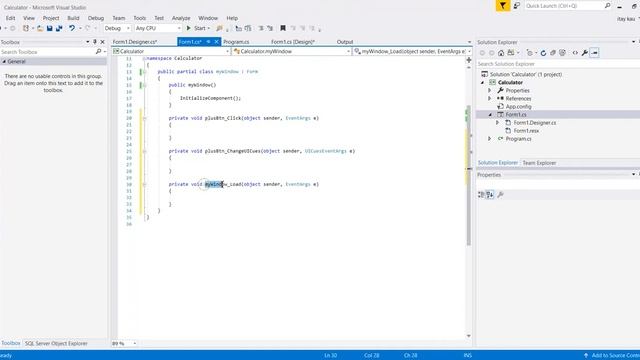Collapse the Calculator project node
The image size is (640, 360).
[x=482, y=82]
